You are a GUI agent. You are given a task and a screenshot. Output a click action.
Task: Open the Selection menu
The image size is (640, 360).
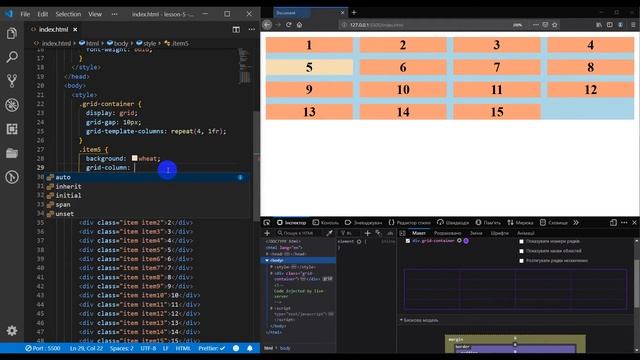68,14
